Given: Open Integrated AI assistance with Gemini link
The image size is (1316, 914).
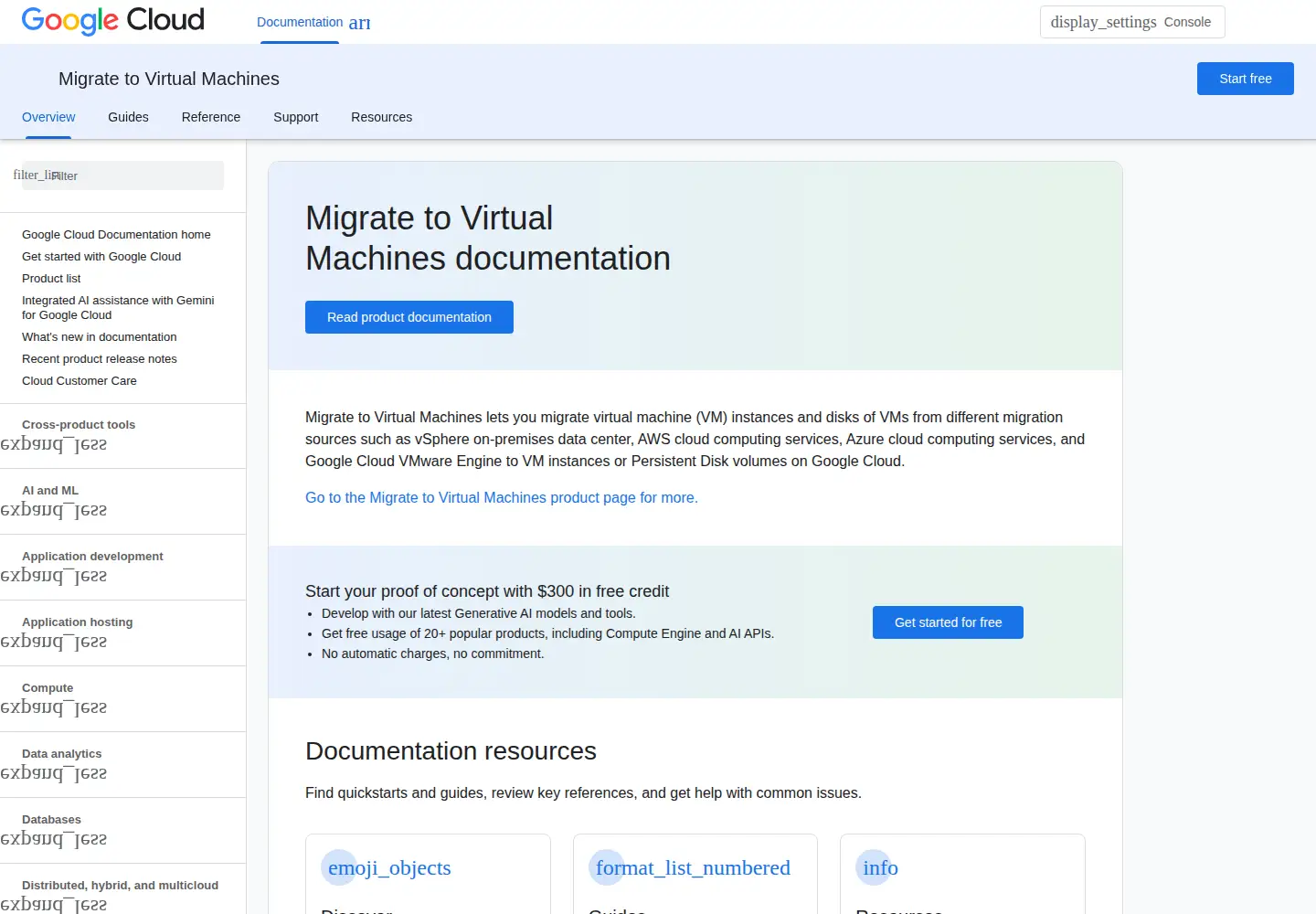Looking at the screenshot, I should click(118, 308).
